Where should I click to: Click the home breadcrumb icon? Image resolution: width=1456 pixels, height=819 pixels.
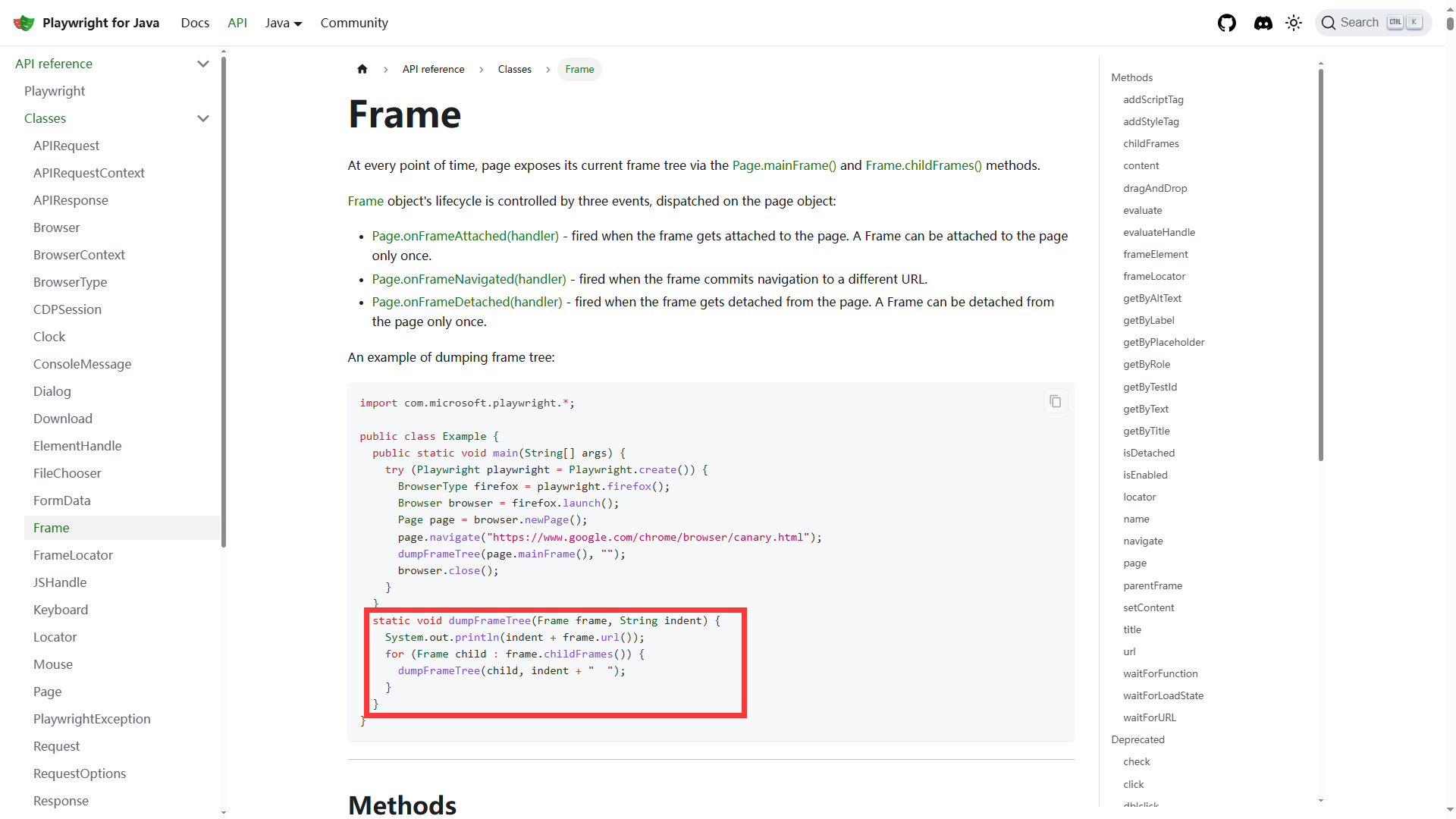(x=362, y=69)
